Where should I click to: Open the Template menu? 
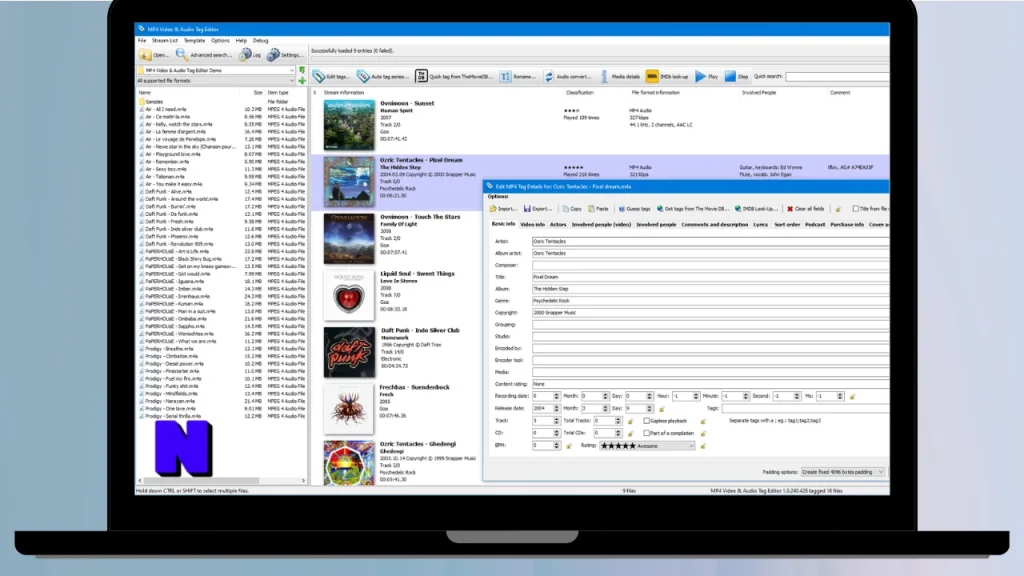194,40
